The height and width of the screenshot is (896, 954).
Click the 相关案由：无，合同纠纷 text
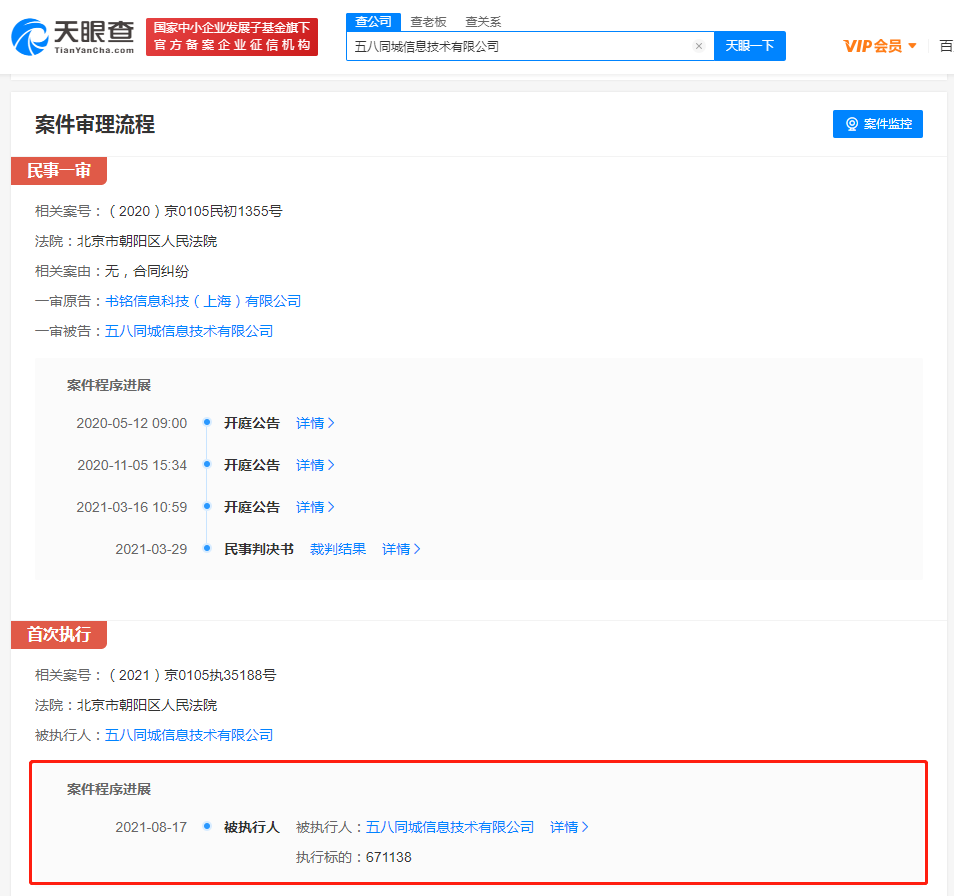(112, 271)
